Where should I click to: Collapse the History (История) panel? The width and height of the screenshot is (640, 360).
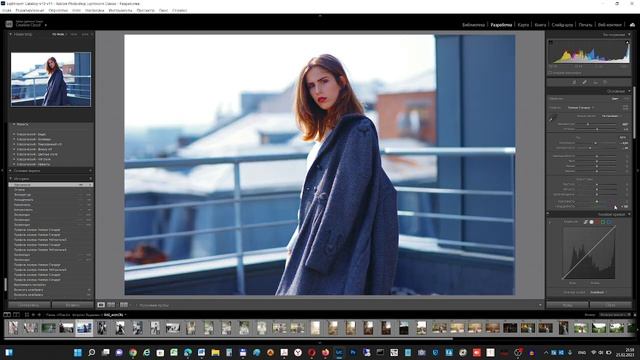click(11, 179)
